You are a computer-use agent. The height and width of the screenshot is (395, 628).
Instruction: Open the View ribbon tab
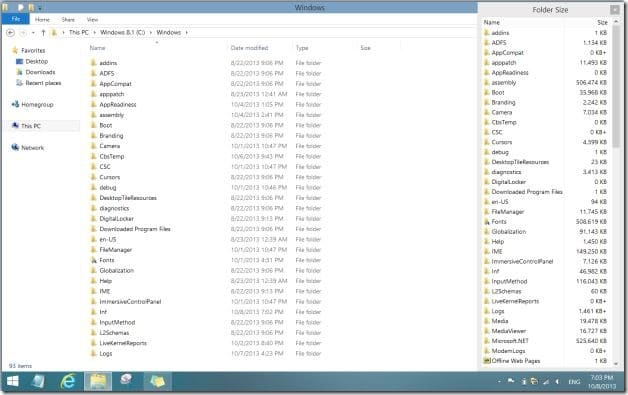(92, 19)
